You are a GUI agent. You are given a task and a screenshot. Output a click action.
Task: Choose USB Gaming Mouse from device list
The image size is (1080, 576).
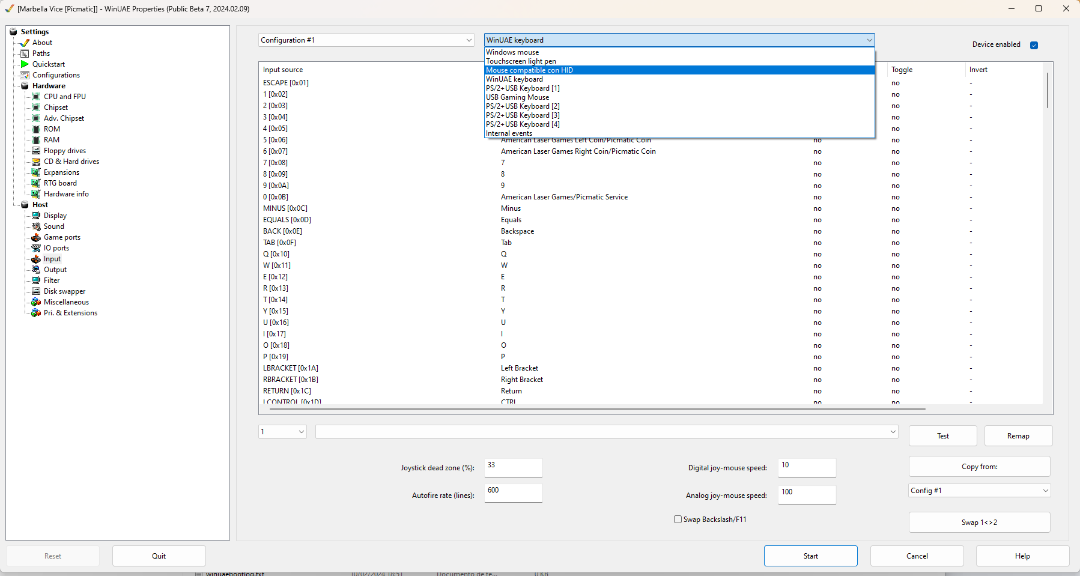[x=517, y=97]
